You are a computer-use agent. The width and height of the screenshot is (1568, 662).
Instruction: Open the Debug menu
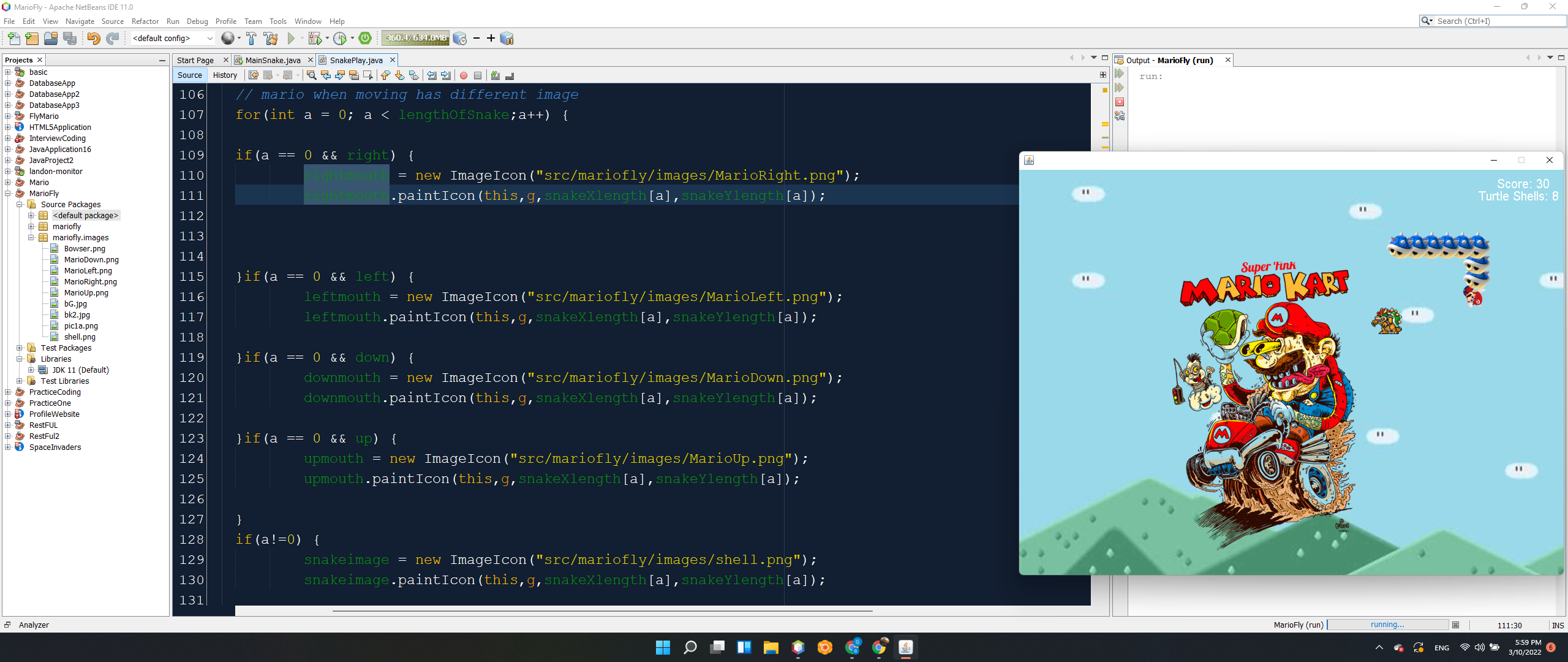coord(197,21)
